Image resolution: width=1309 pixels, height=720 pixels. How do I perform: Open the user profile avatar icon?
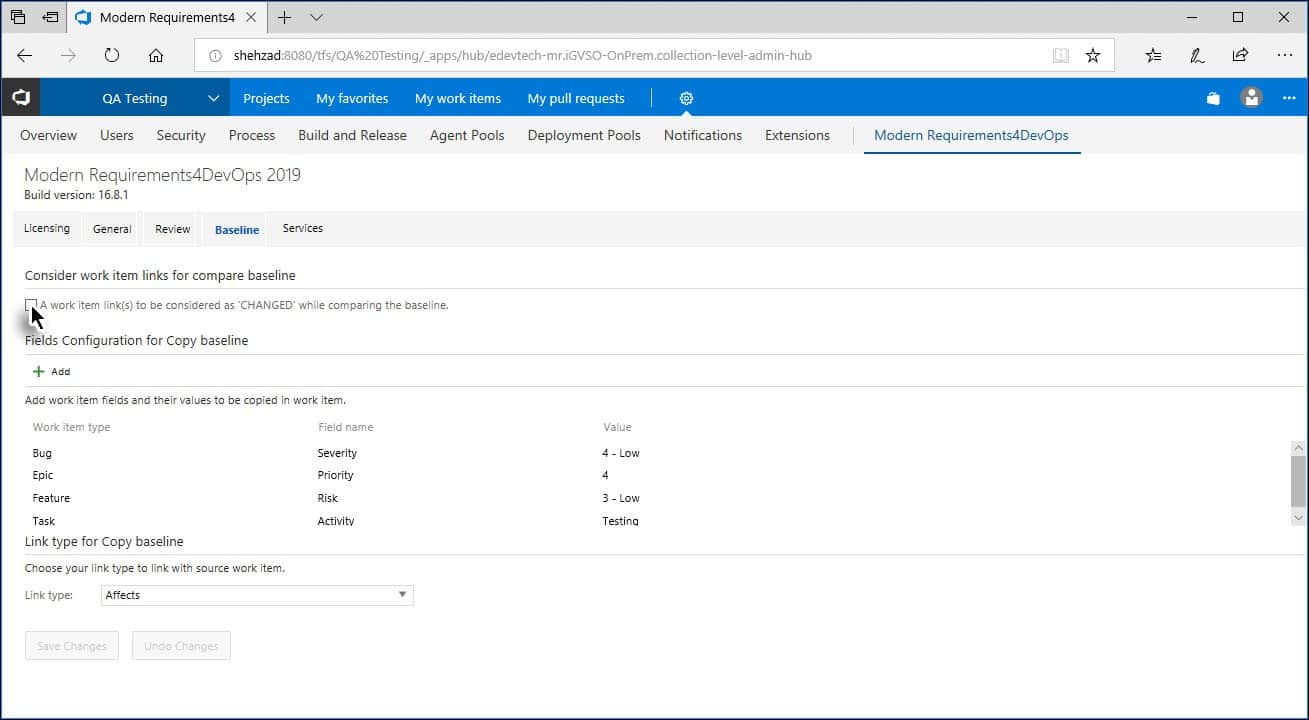(1251, 98)
